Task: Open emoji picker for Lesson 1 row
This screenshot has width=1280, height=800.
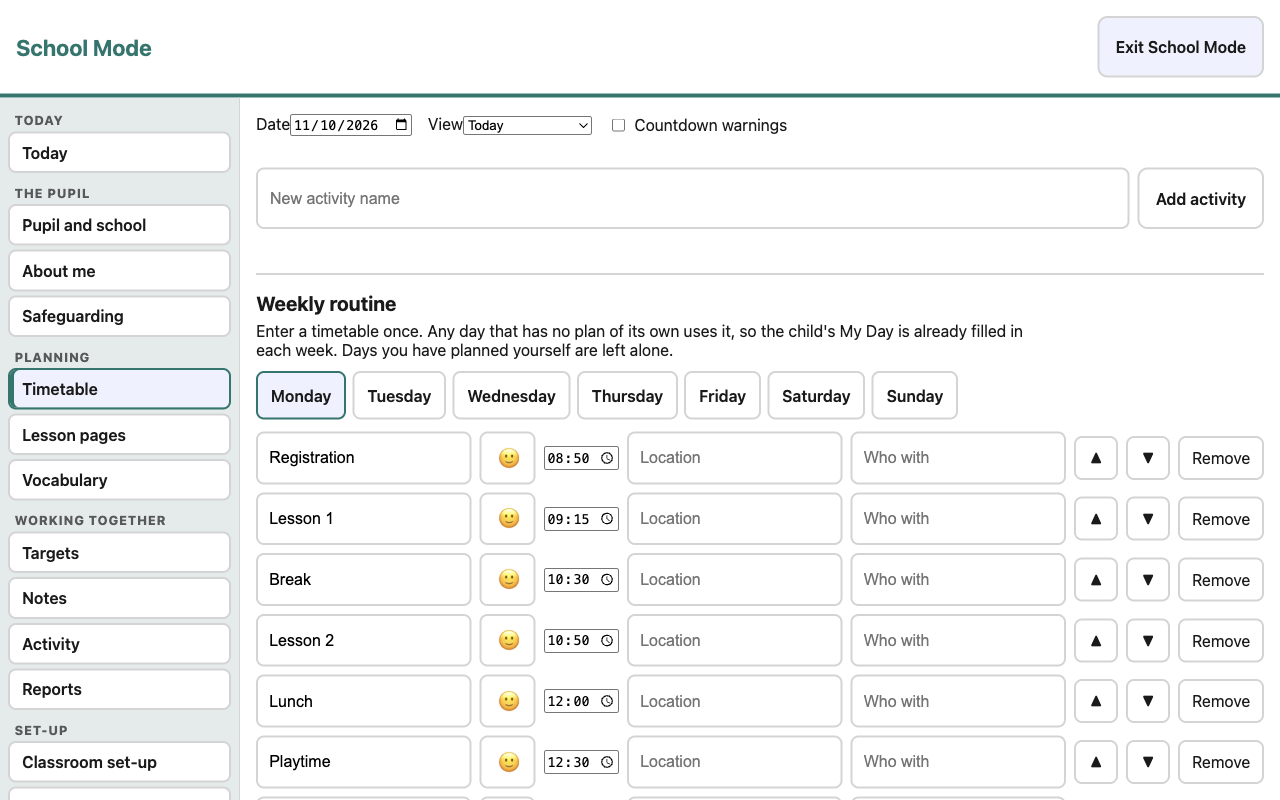Action: 508,519
